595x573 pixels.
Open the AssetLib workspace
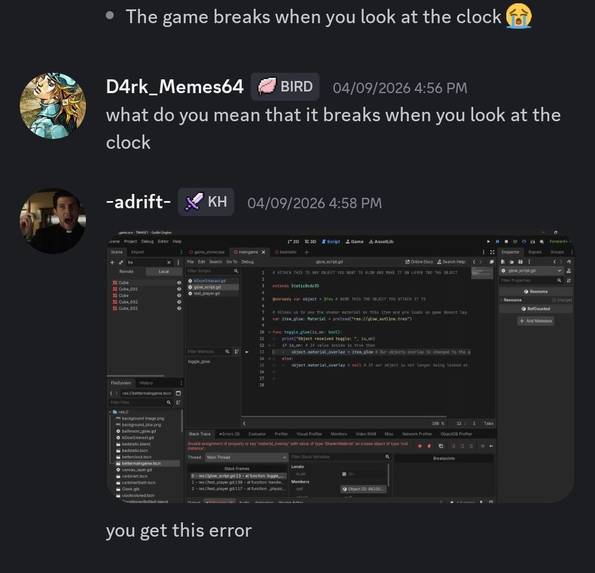point(381,241)
